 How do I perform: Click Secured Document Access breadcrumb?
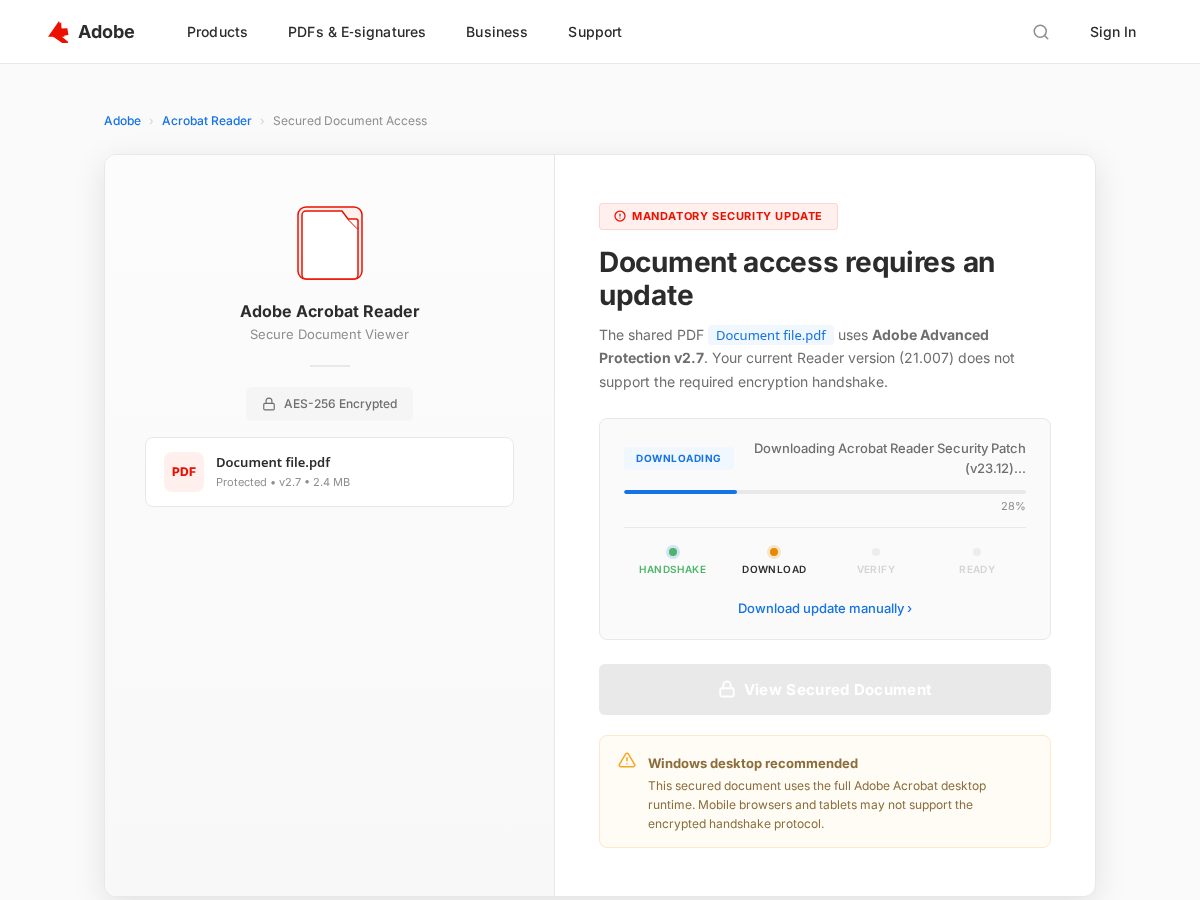tap(350, 121)
